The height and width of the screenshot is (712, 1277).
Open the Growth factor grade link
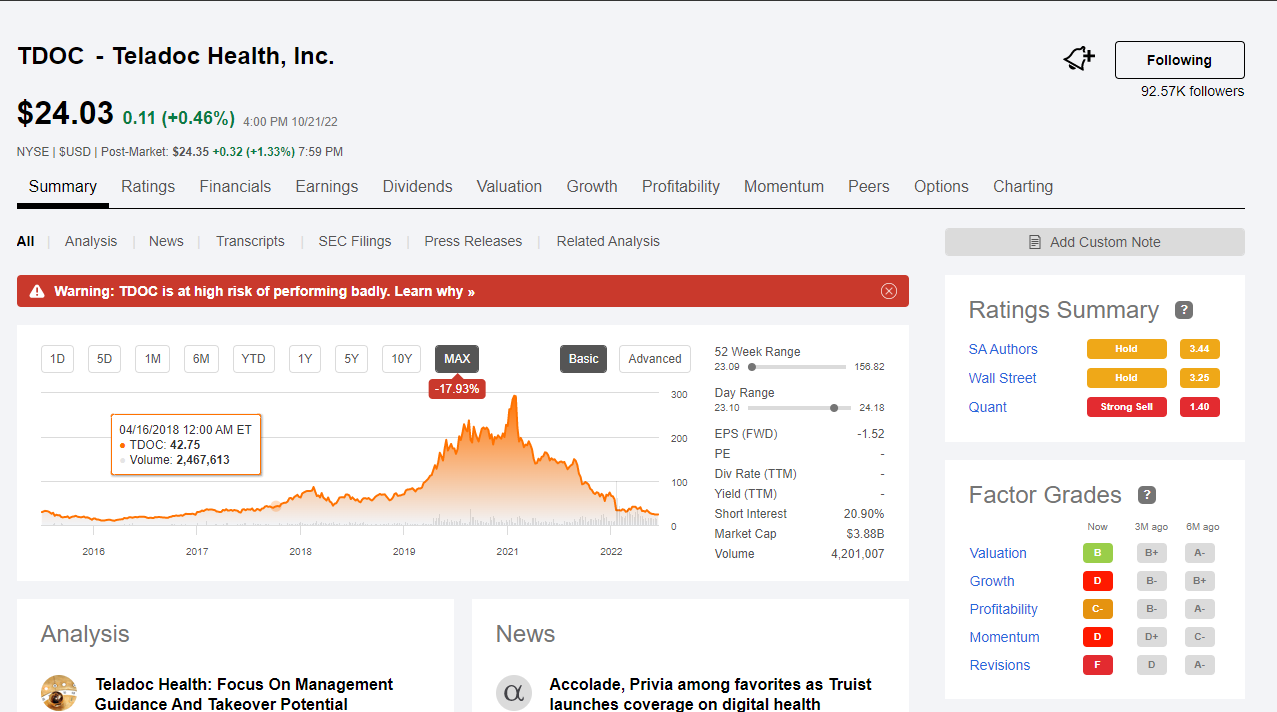point(992,581)
